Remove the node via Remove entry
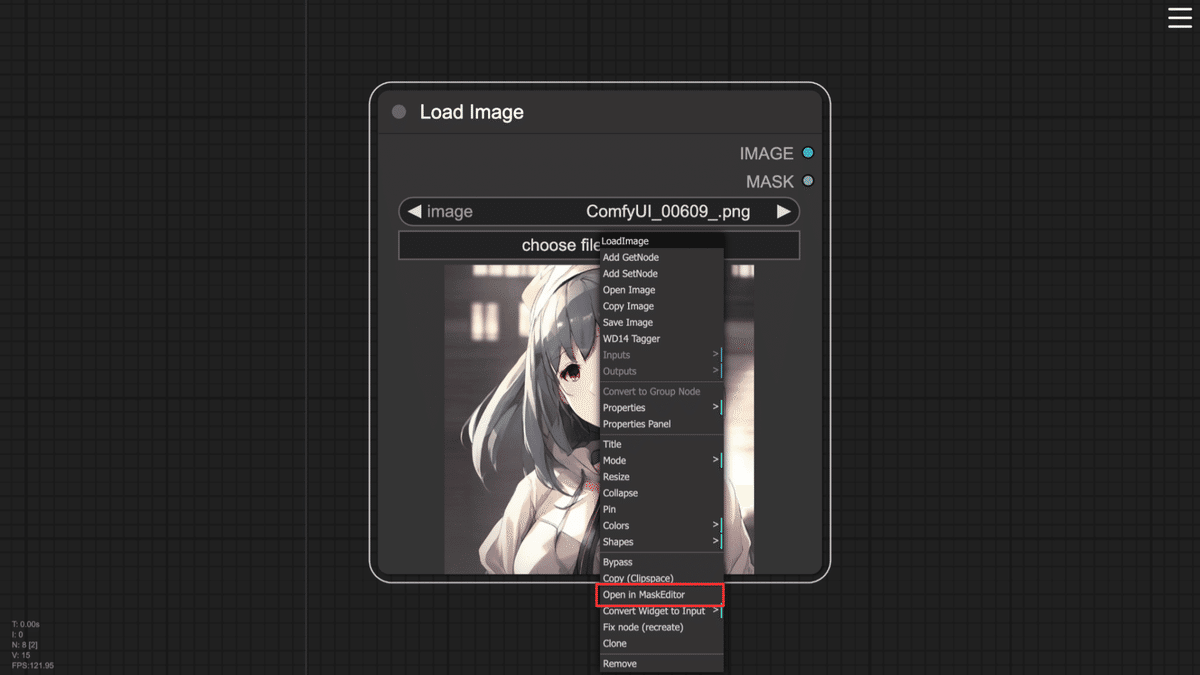Viewport: 1200px width, 675px height. [x=661, y=663]
